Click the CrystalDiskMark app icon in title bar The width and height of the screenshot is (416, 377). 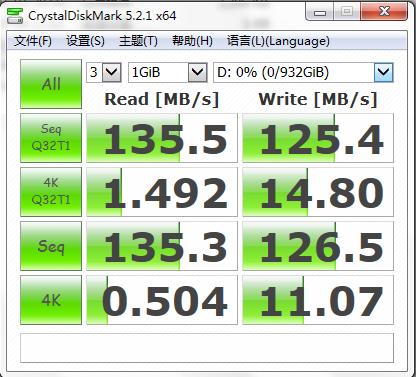click(x=15, y=16)
